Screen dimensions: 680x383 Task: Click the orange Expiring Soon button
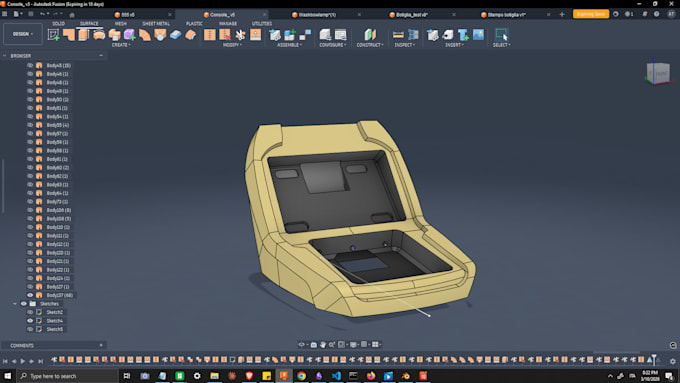[x=591, y=14]
